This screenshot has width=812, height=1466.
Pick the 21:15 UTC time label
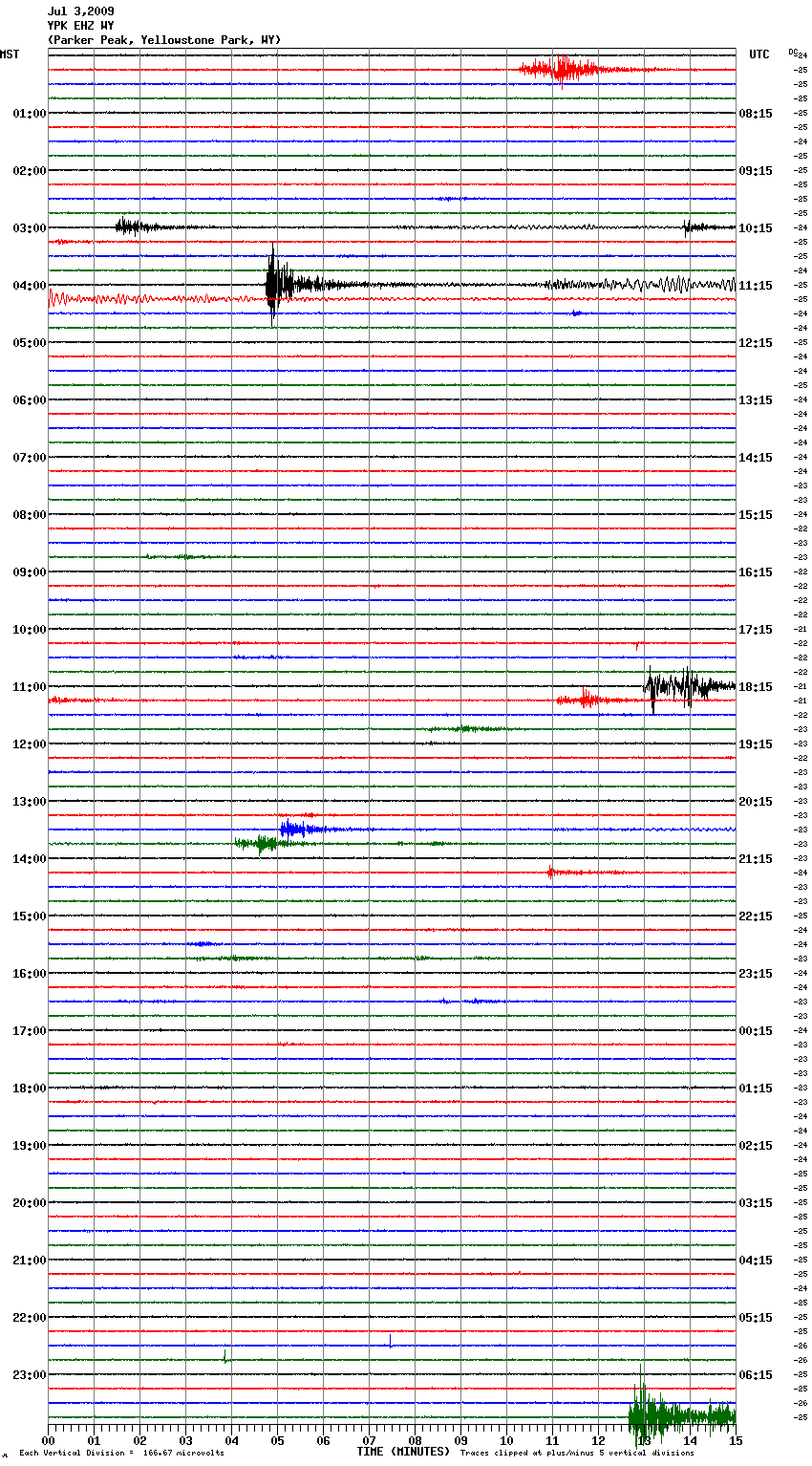756,858
